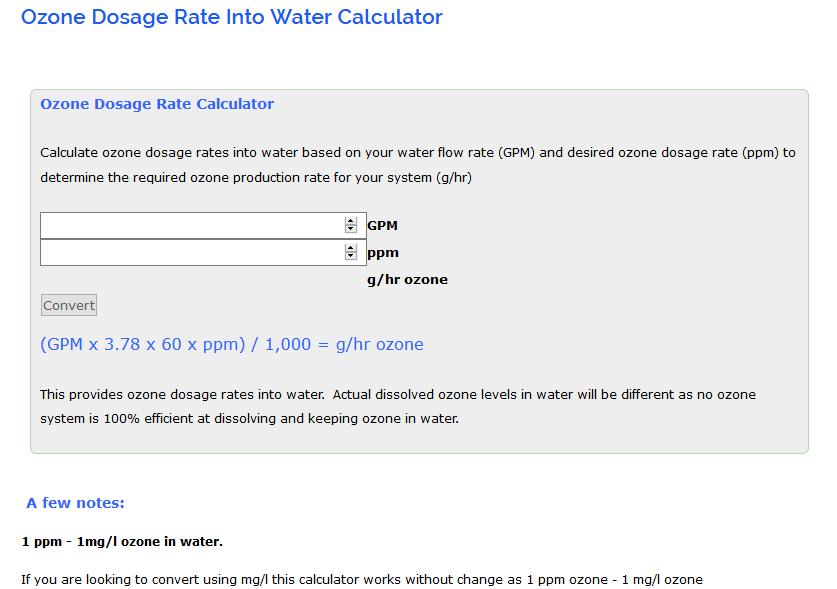Click the line 'determine the required ozone production rate'
The width and height of the screenshot is (837, 589).
[x=255, y=178]
